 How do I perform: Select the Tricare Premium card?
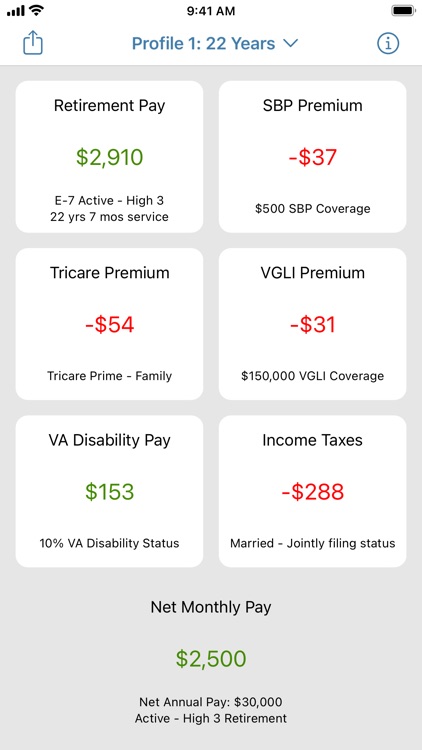[110, 324]
